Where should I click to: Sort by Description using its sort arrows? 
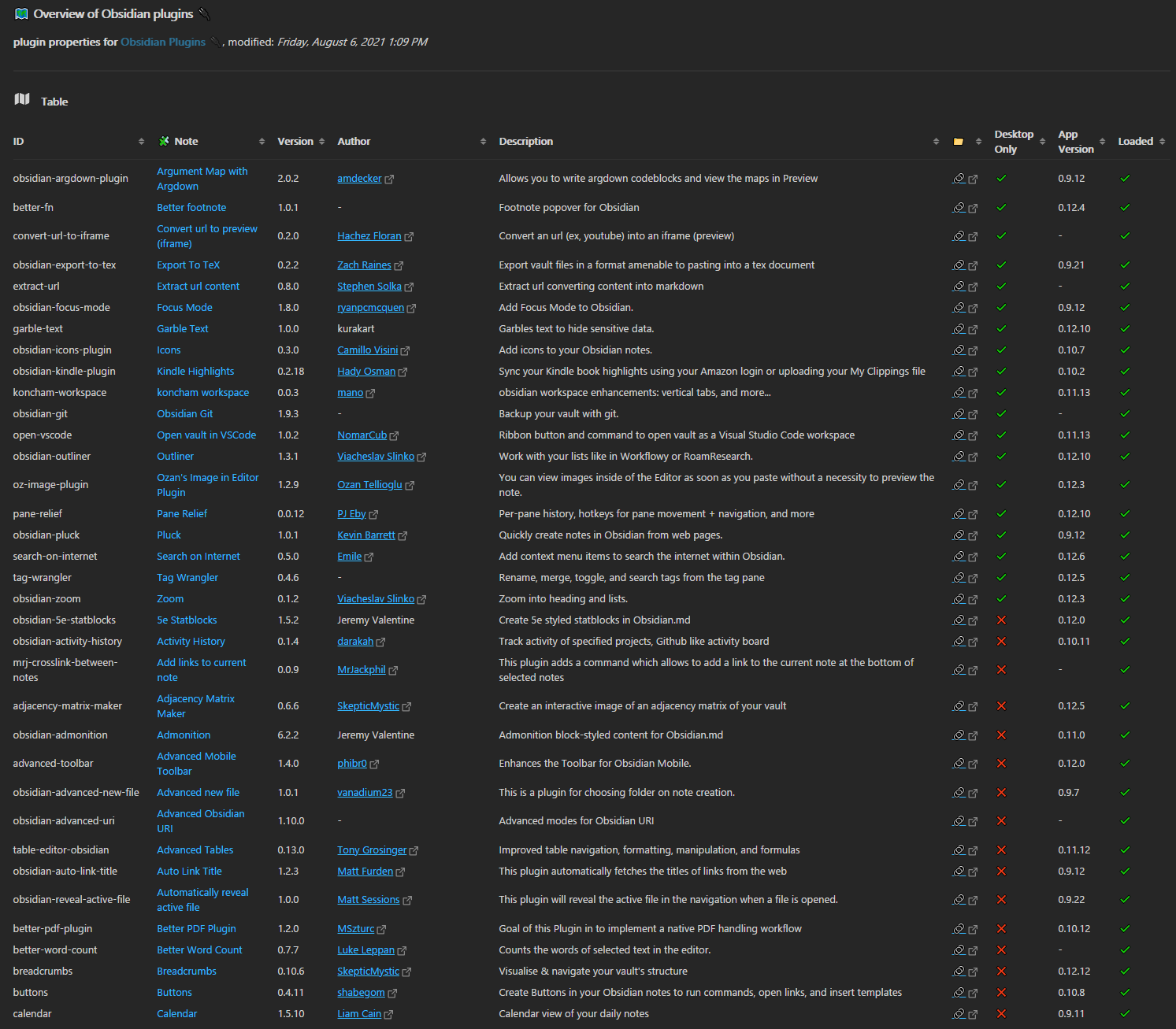pos(936,142)
